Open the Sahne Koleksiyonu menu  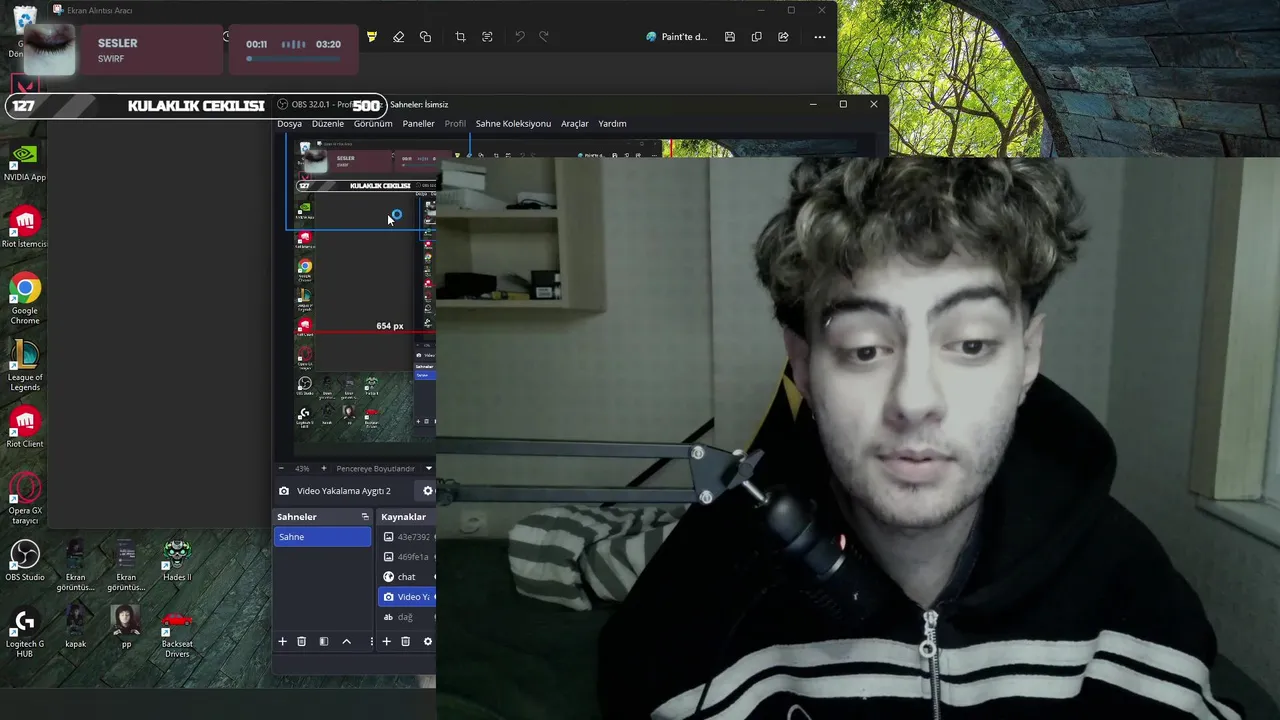[x=513, y=124]
